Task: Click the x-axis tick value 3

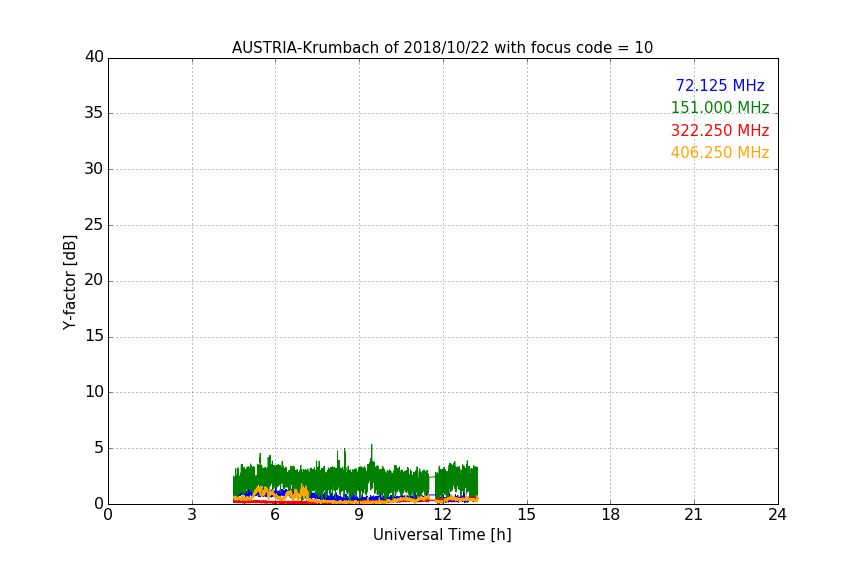Action: [x=192, y=515]
